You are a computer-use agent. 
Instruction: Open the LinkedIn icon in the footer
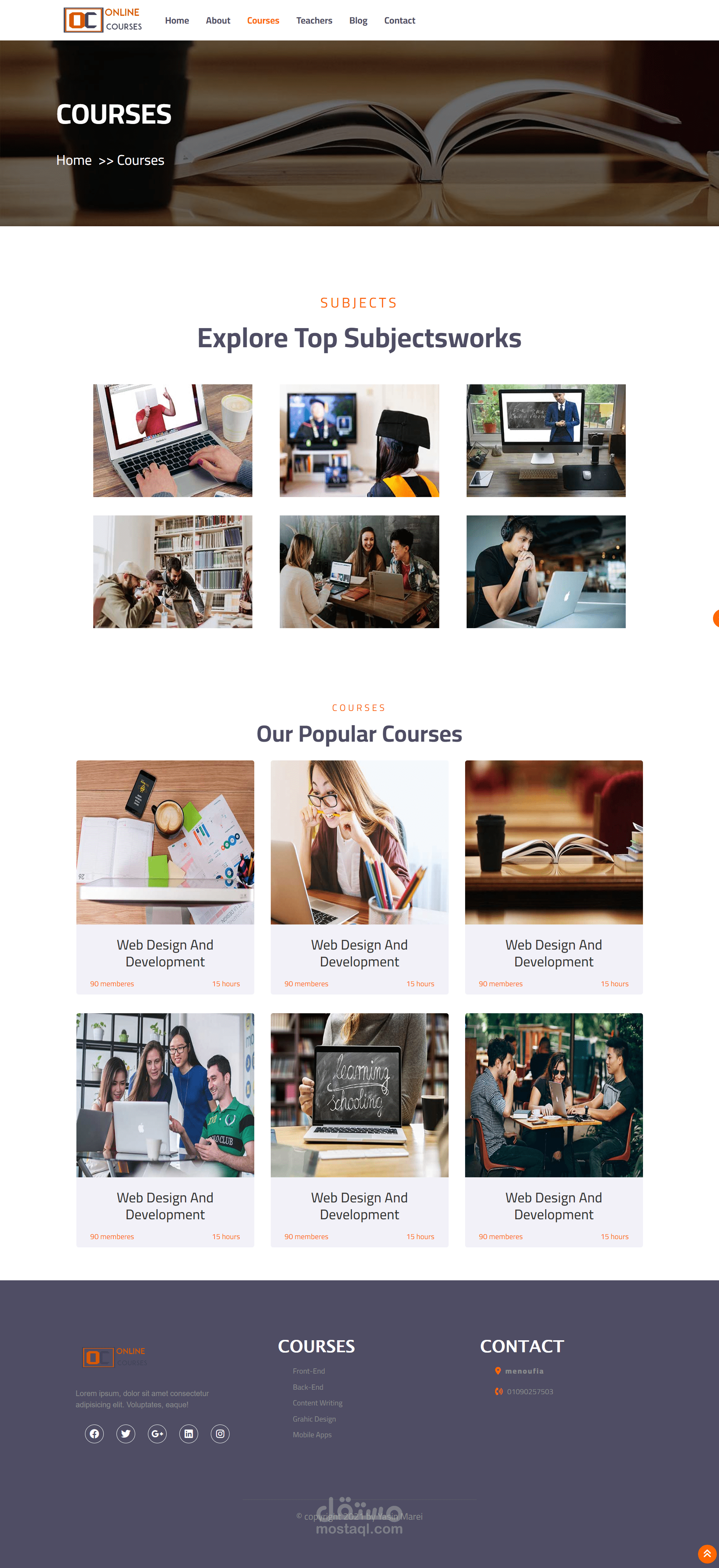pos(189,1434)
